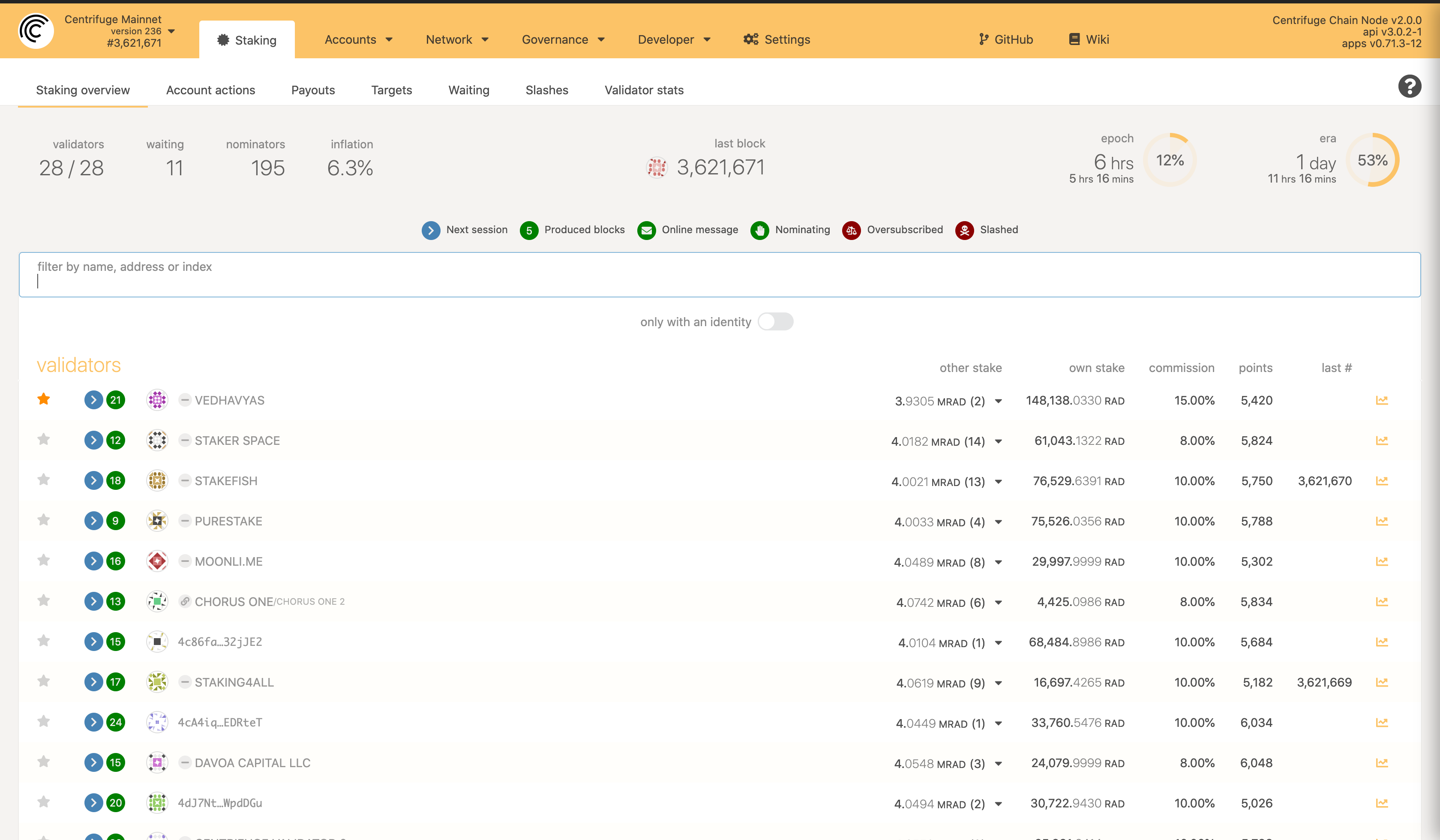Open the Wiki link
The height and width of the screenshot is (840, 1440).
coord(1089,39)
